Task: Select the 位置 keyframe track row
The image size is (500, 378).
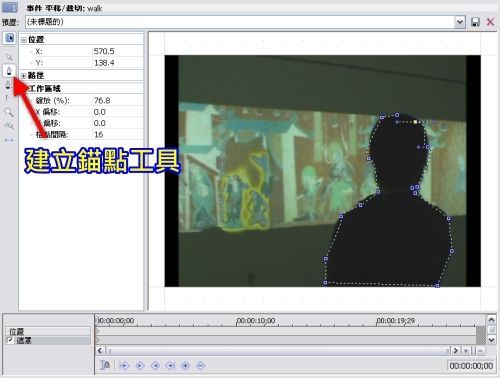Action: pyautogui.click(x=48, y=331)
